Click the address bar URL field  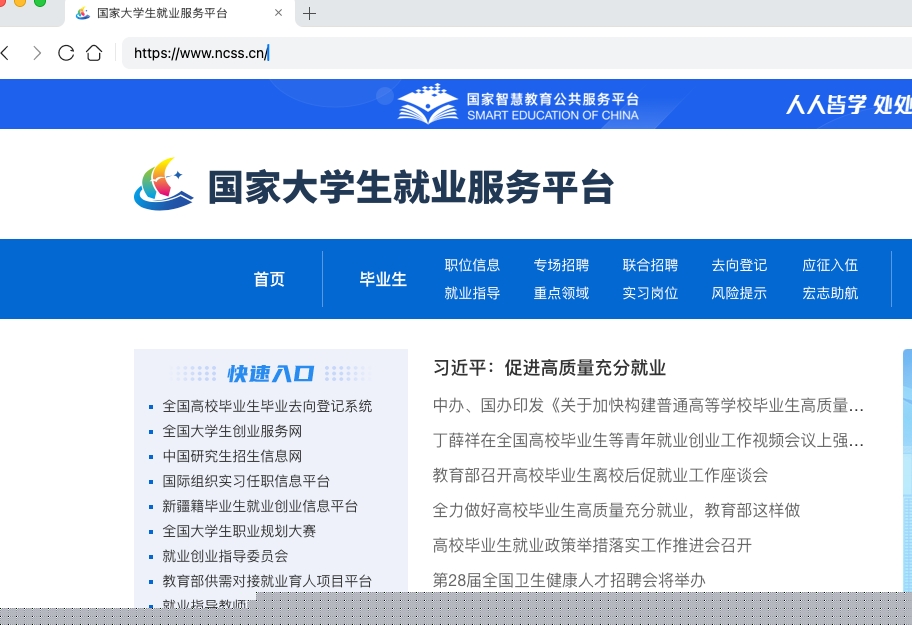click(x=500, y=53)
